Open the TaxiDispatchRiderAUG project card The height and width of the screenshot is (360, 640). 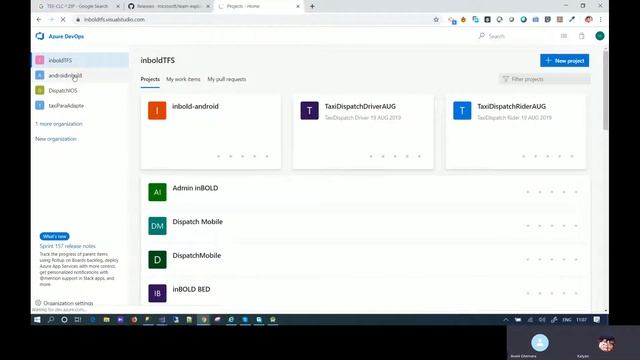pos(516,131)
